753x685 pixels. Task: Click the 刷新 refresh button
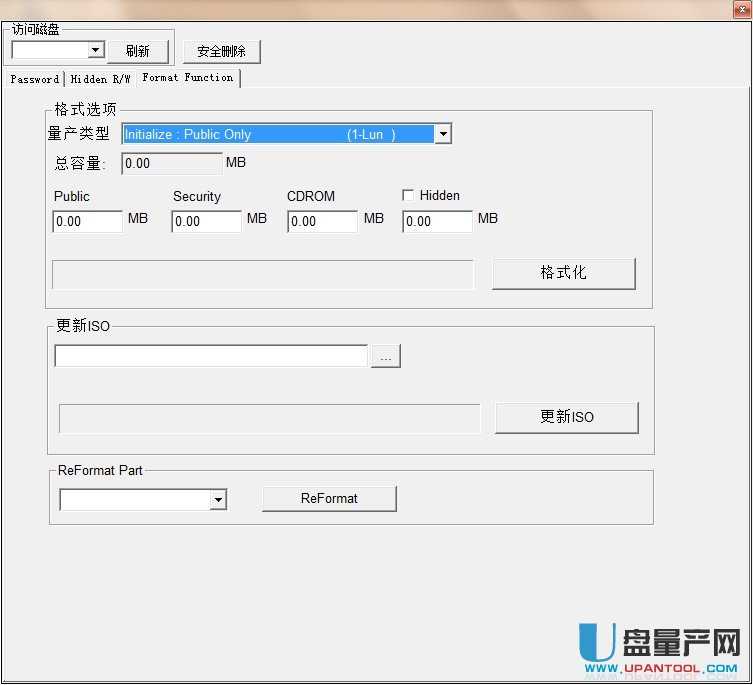[x=138, y=51]
